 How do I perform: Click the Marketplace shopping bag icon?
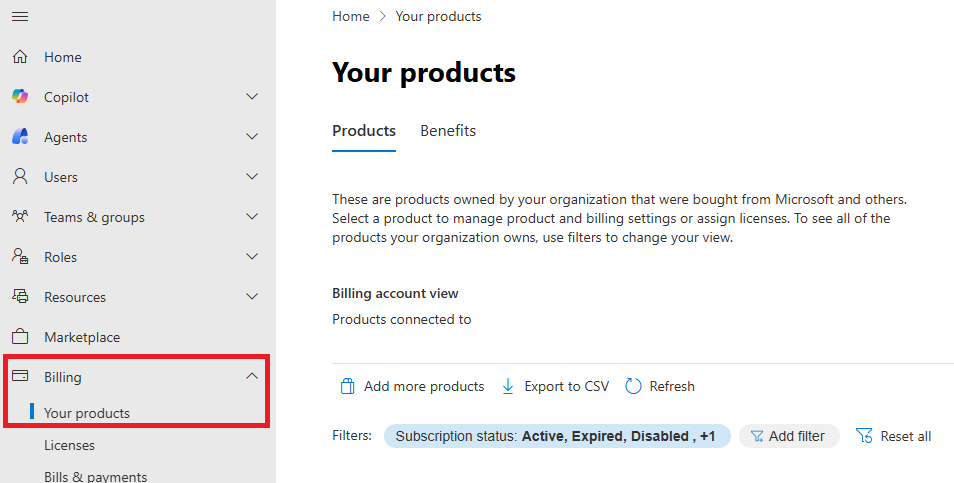coord(20,337)
